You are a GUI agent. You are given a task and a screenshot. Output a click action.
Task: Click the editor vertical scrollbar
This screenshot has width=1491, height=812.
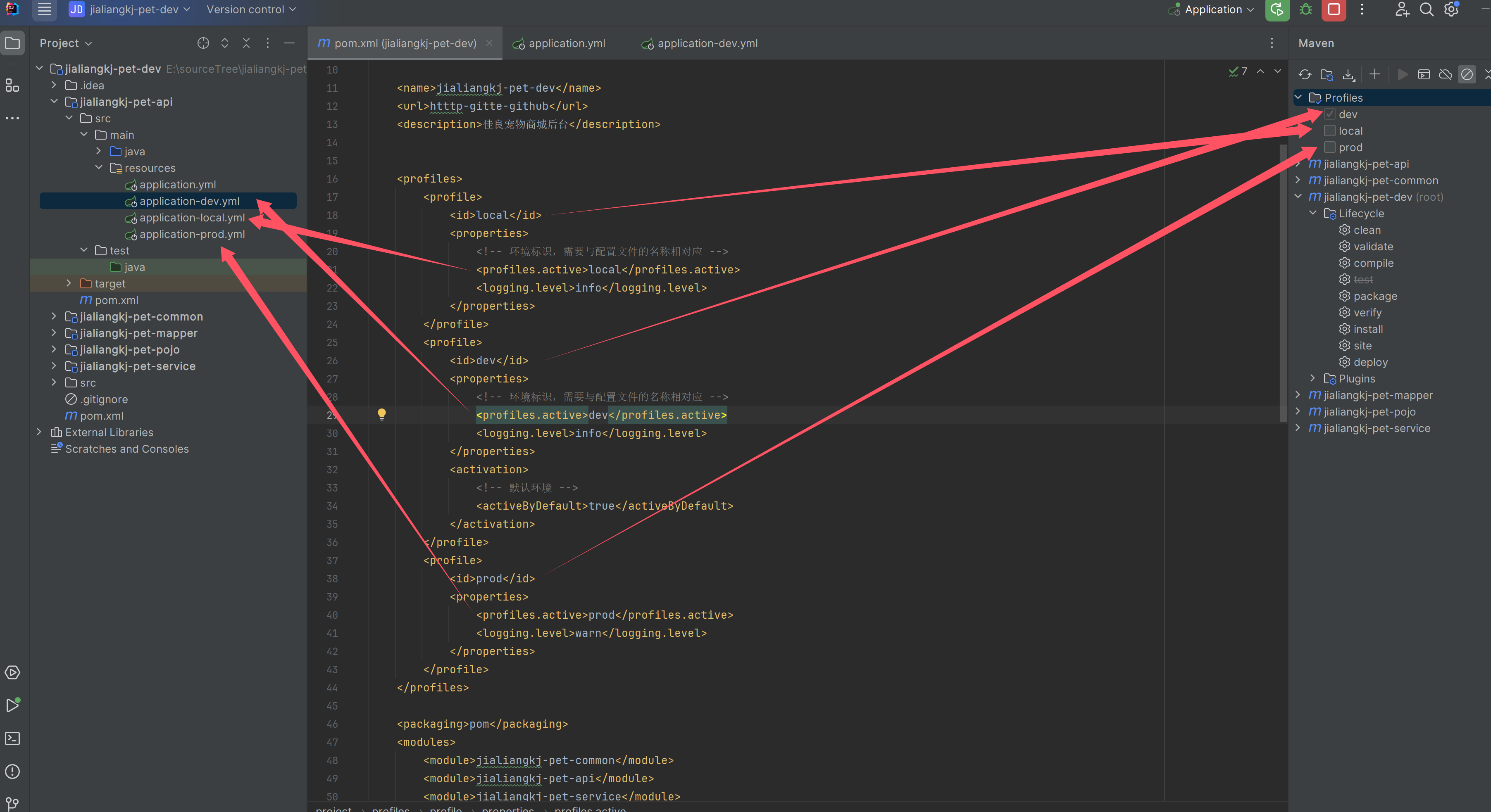(1283, 283)
